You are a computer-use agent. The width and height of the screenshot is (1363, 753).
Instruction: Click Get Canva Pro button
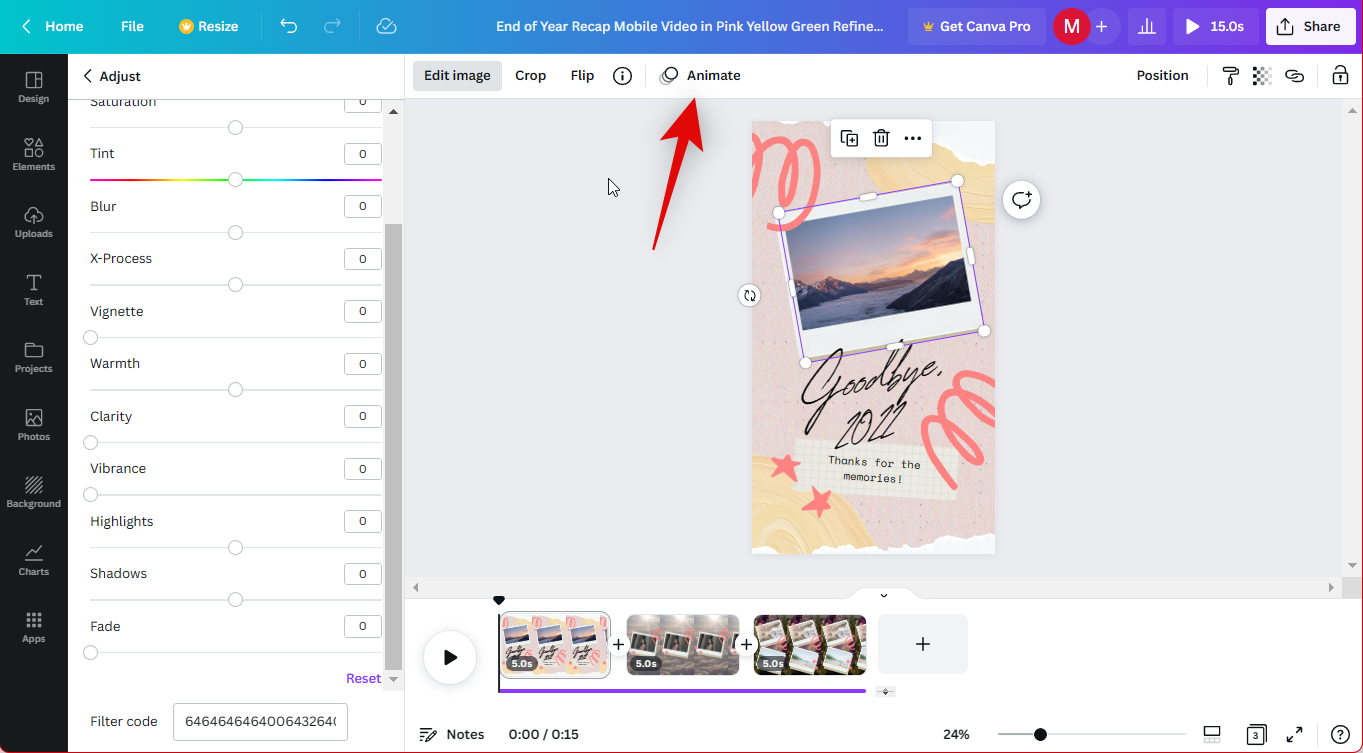[x=976, y=27]
